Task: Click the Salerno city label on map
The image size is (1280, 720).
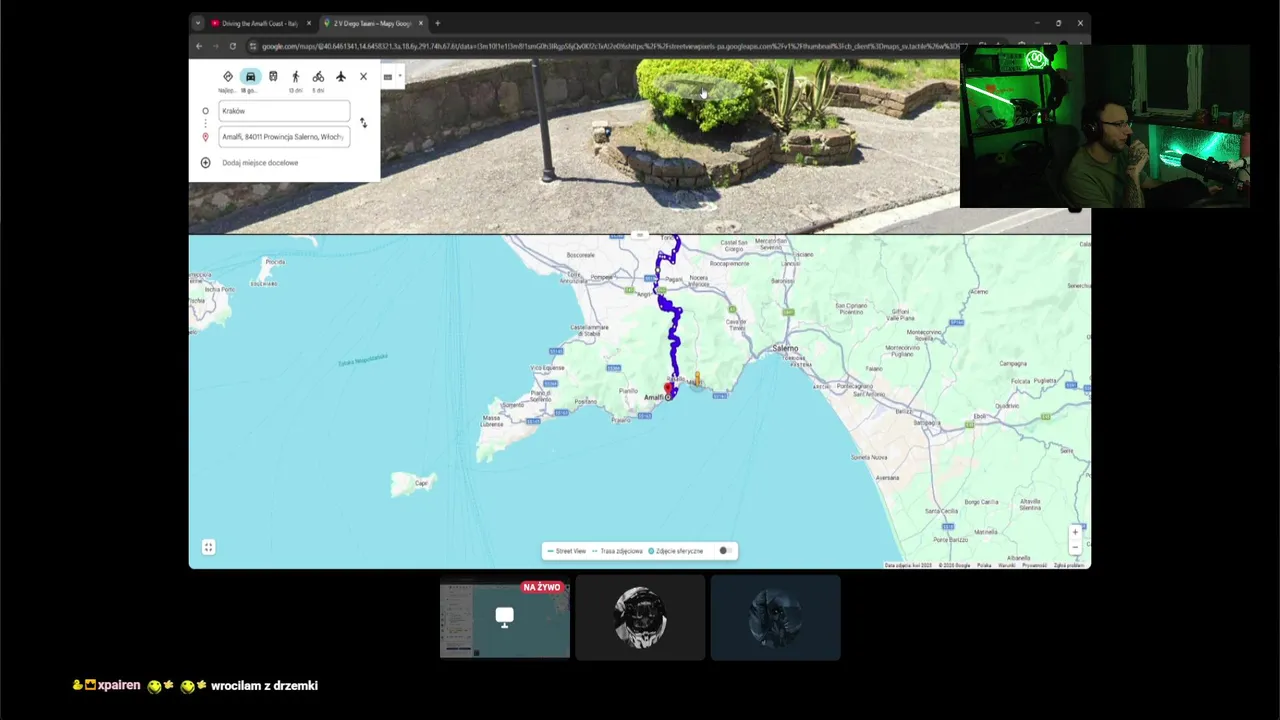Action: click(785, 348)
